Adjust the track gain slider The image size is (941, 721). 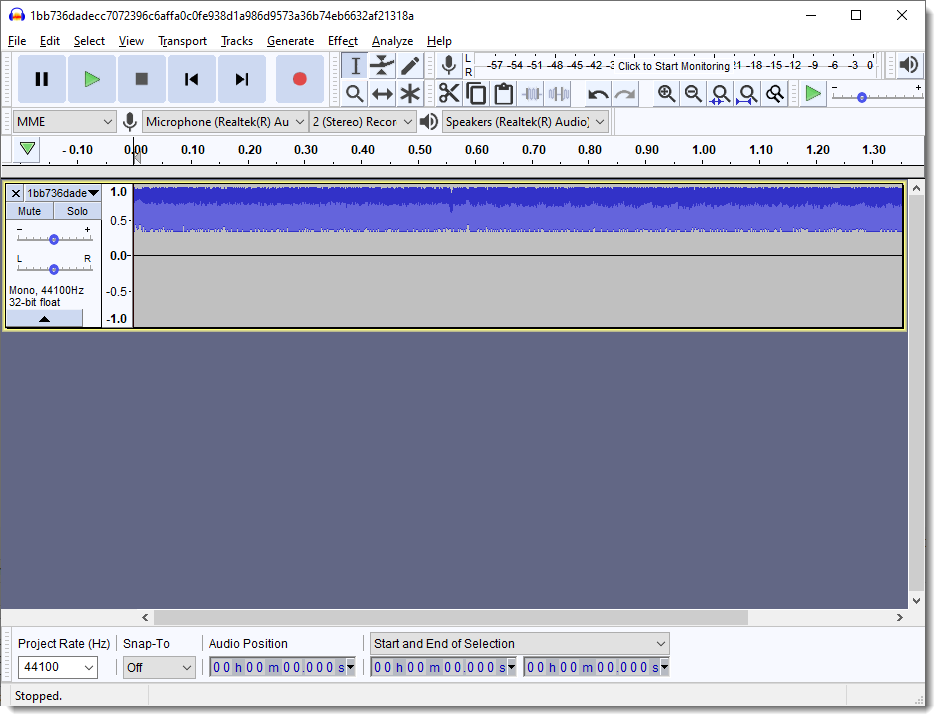tap(54, 238)
